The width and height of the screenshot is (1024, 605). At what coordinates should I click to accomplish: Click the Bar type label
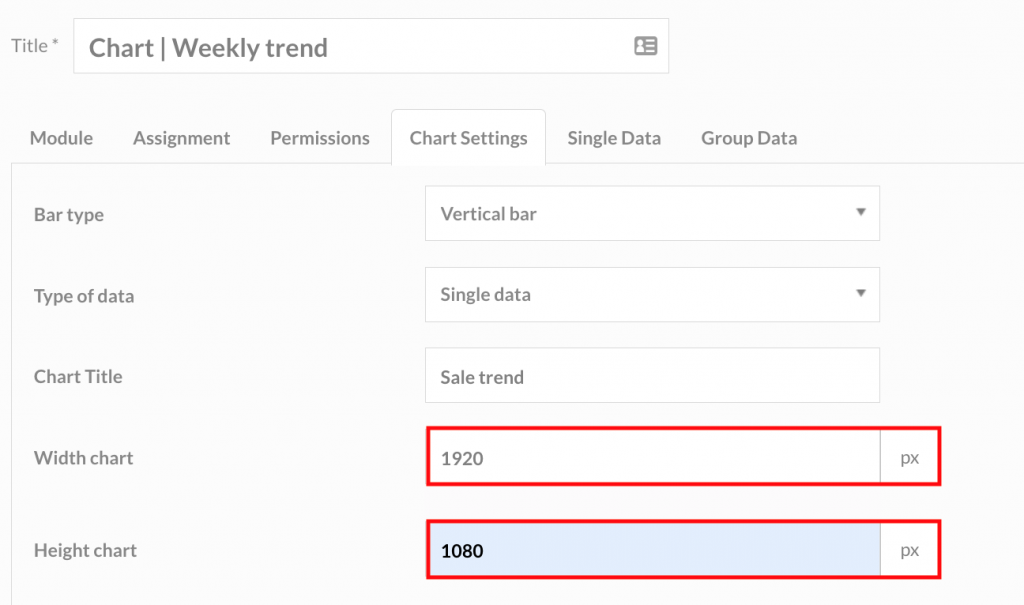click(x=69, y=214)
